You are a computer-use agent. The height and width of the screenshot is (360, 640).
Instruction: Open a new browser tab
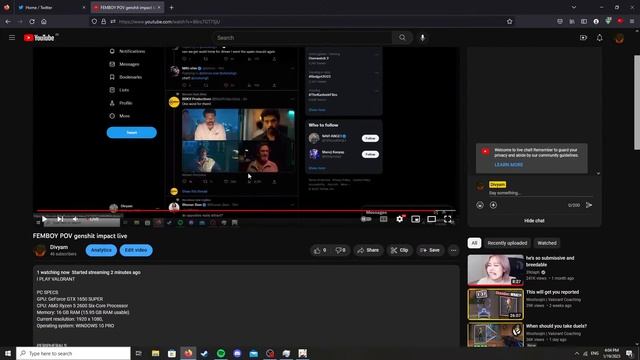click(x=171, y=7)
